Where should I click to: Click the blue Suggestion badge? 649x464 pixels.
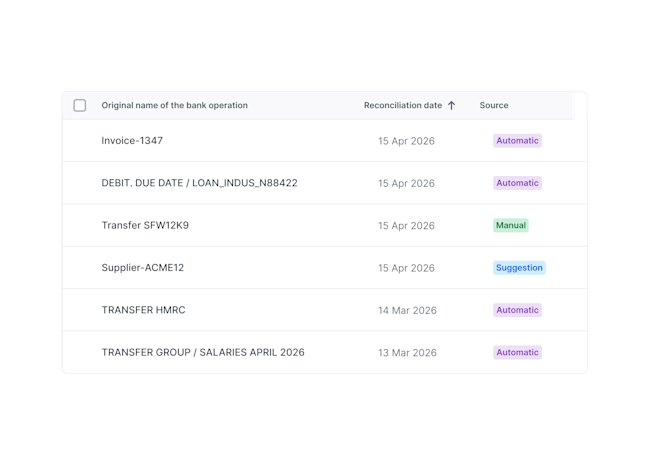(519, 268)
